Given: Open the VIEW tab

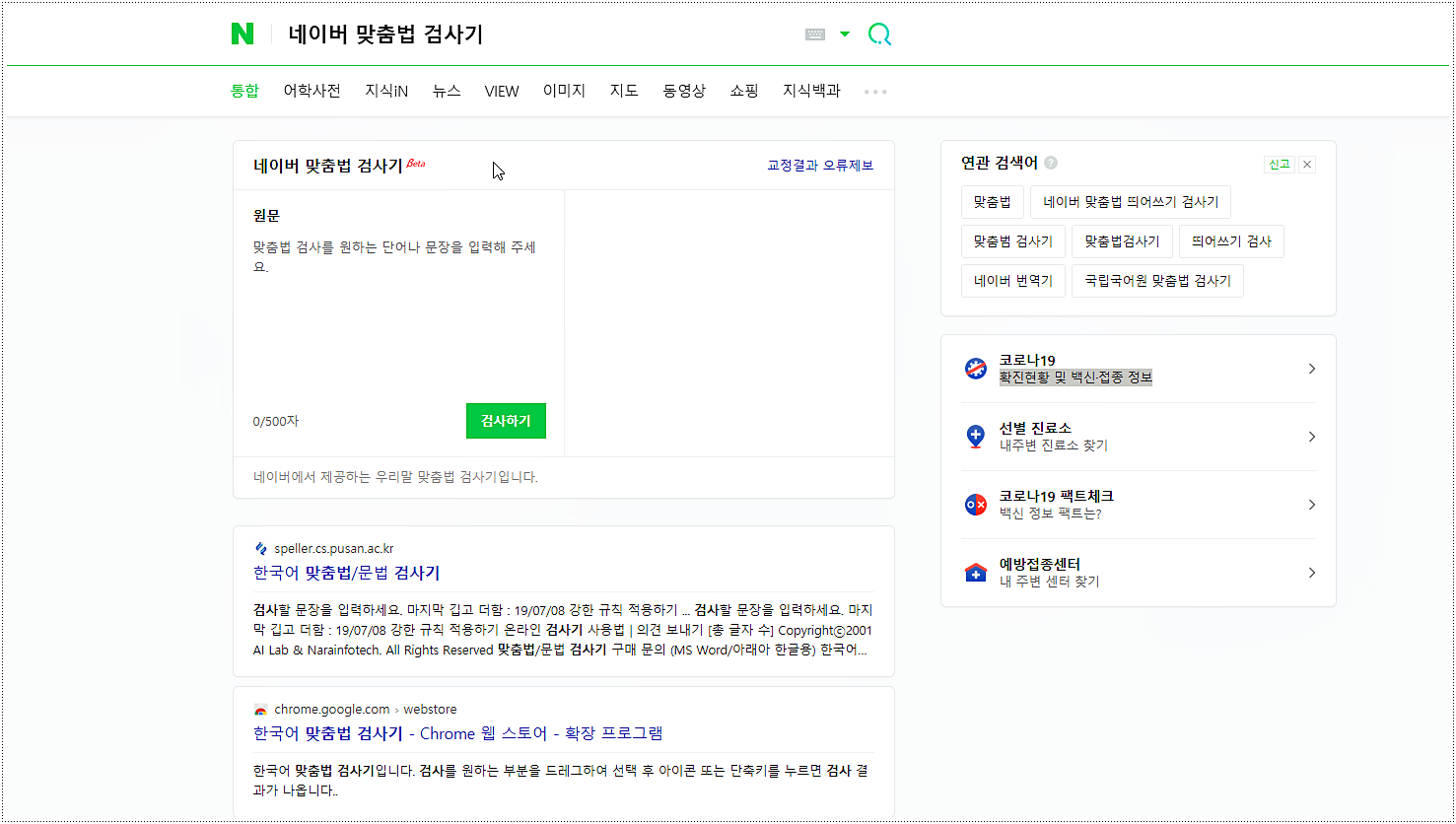Looking at the screenshot, I should click(x=502, y=91).
